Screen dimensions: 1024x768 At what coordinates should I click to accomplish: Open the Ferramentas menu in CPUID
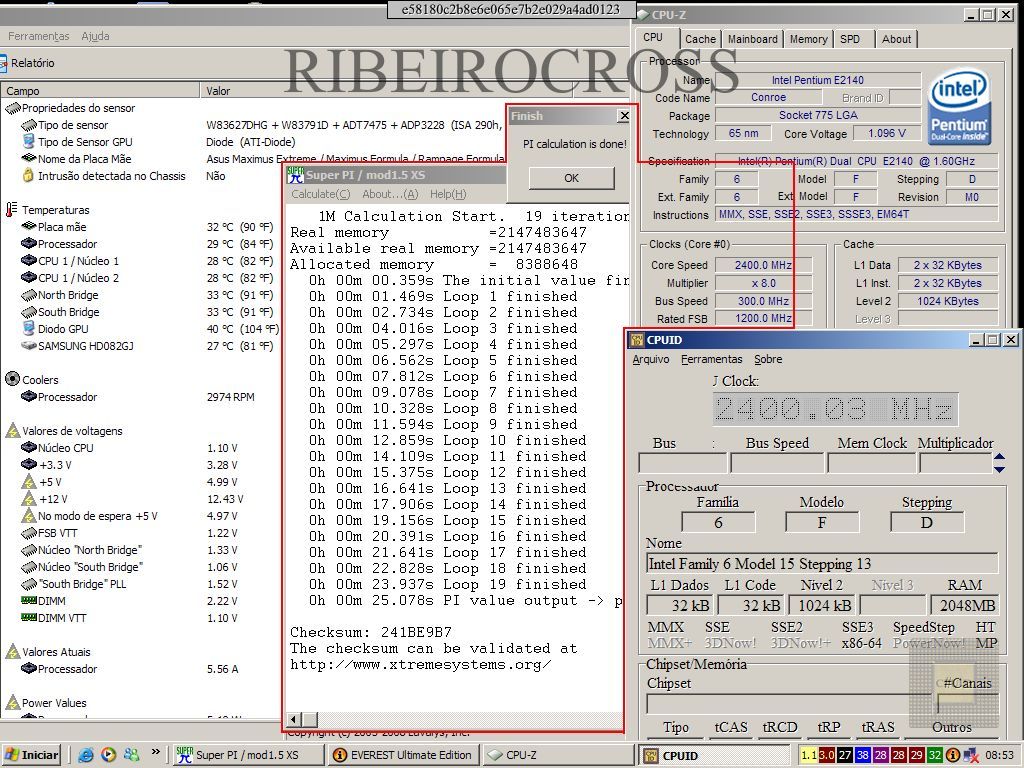coord(711,359)
